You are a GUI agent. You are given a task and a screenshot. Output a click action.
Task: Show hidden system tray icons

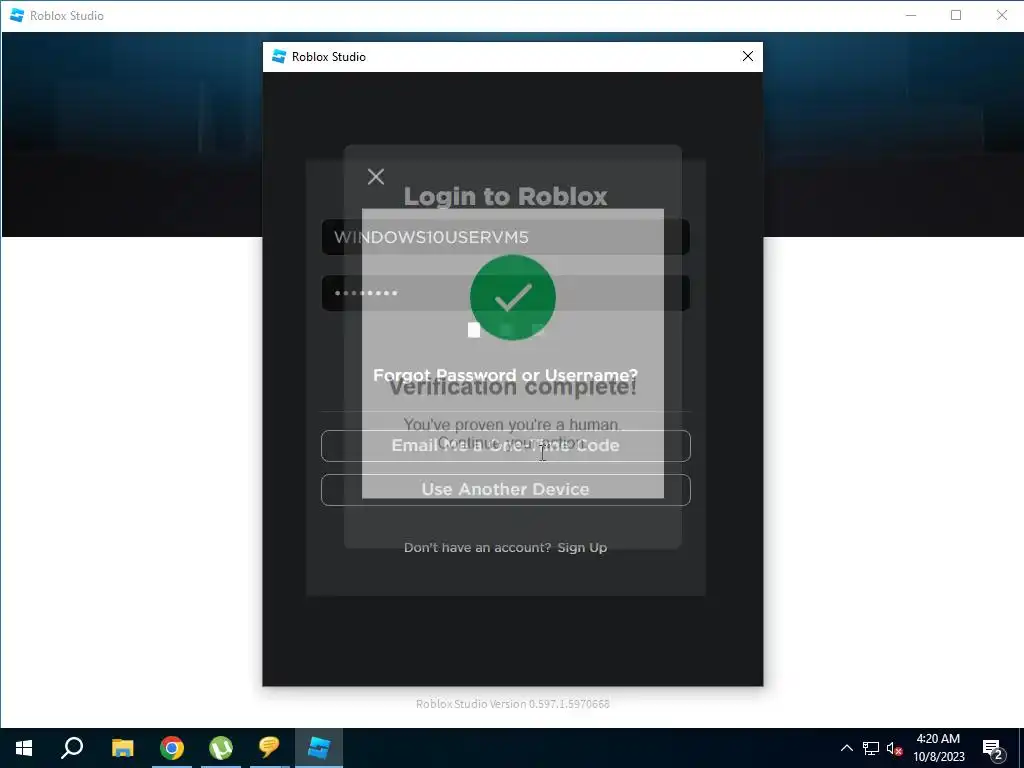tap(846, 748)
